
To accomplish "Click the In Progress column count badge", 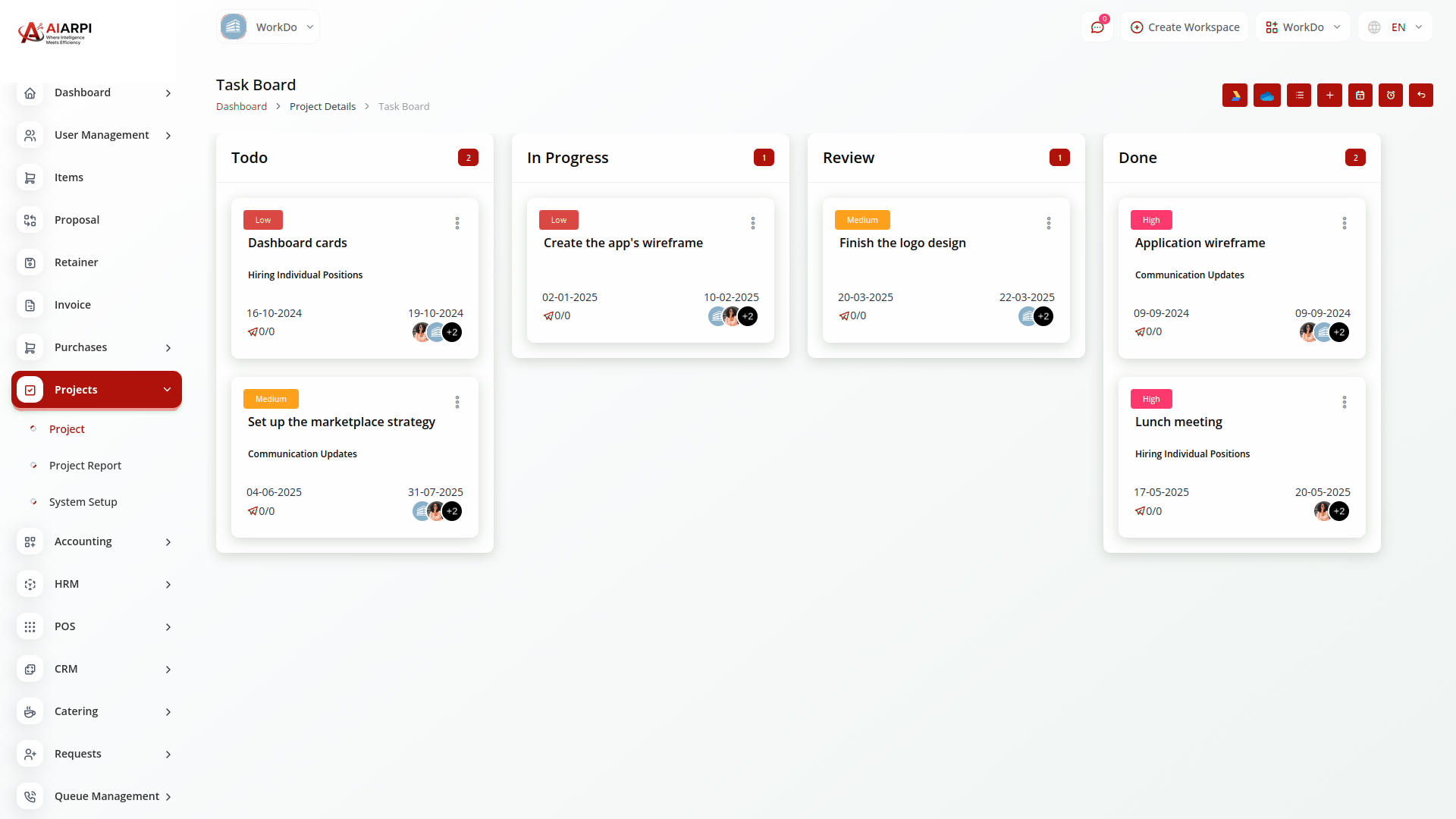I will 764,158.
